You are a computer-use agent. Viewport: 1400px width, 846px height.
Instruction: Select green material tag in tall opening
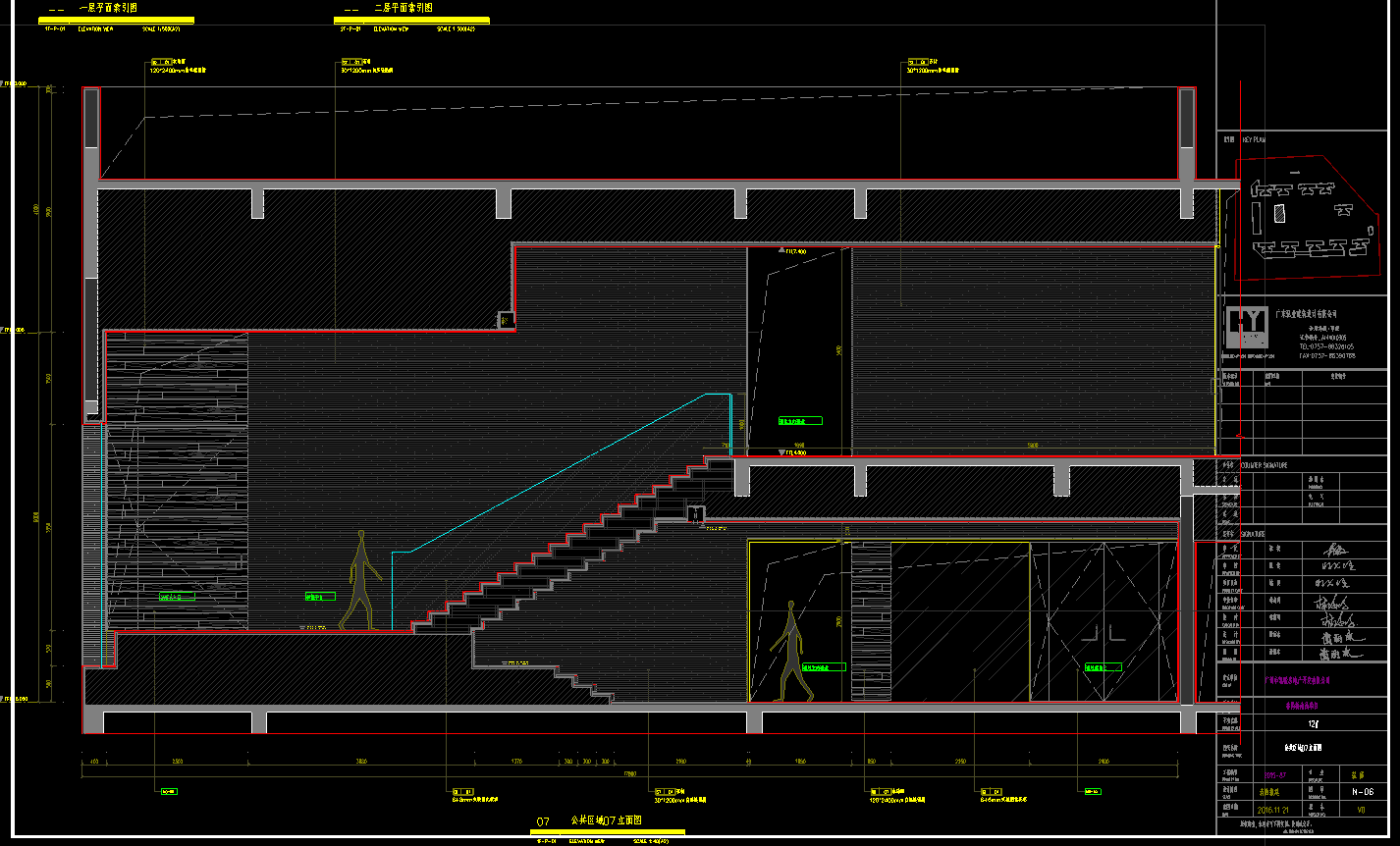pos(800,421)
